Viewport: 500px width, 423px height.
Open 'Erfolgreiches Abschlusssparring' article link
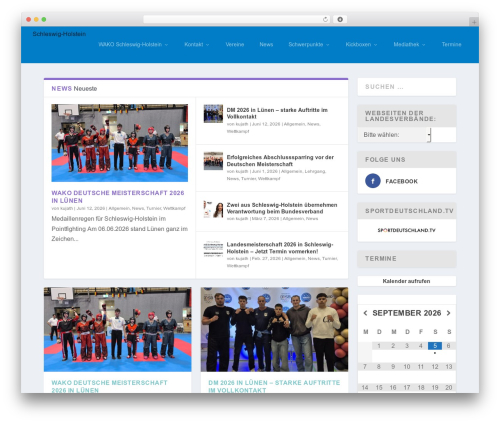(280, 161)
